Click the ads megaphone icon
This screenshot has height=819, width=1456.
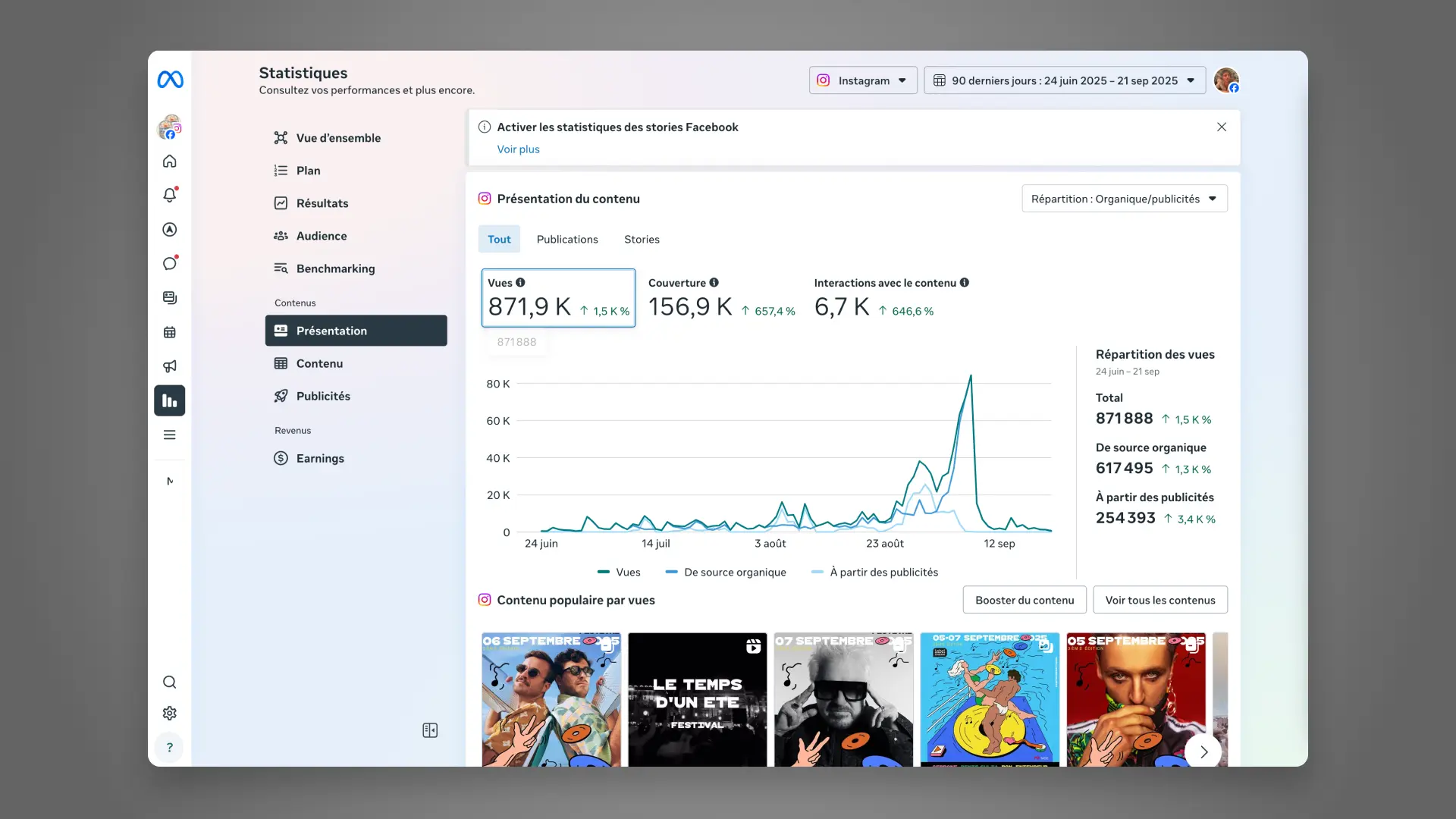170,366
